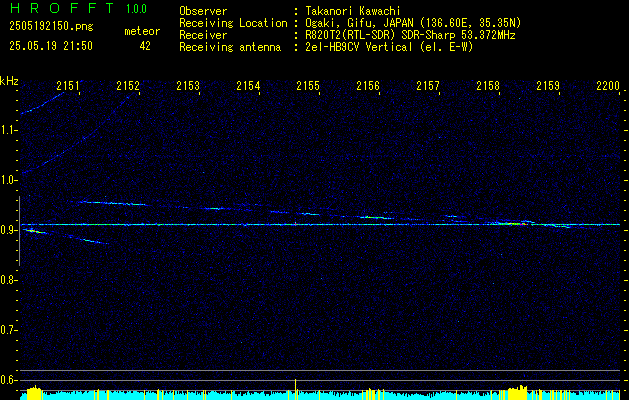Click the 0.9 kHz frequency label
The image size is (629, 400).
[x=8, y=230]
